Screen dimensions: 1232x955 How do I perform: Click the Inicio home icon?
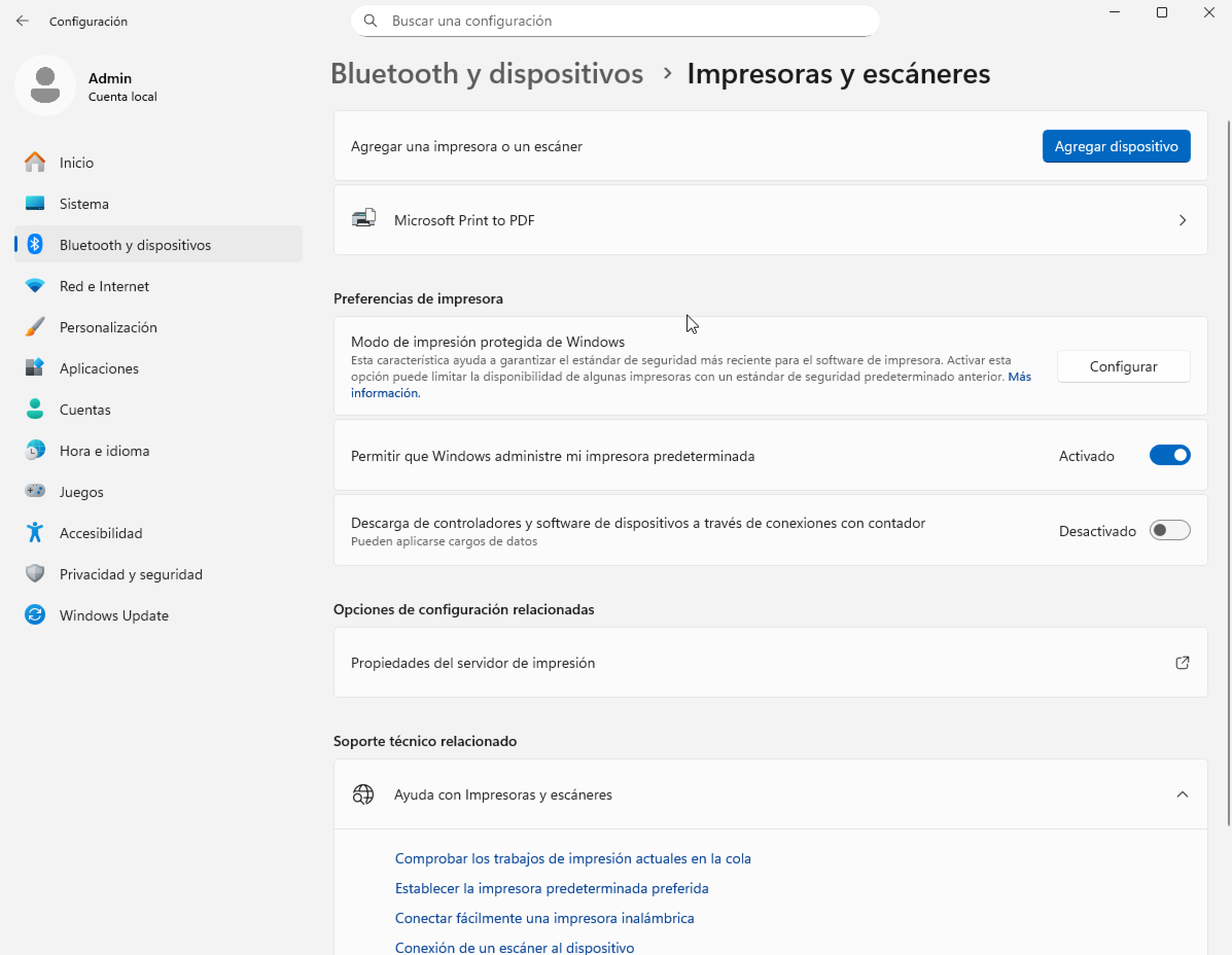(35, 163)
